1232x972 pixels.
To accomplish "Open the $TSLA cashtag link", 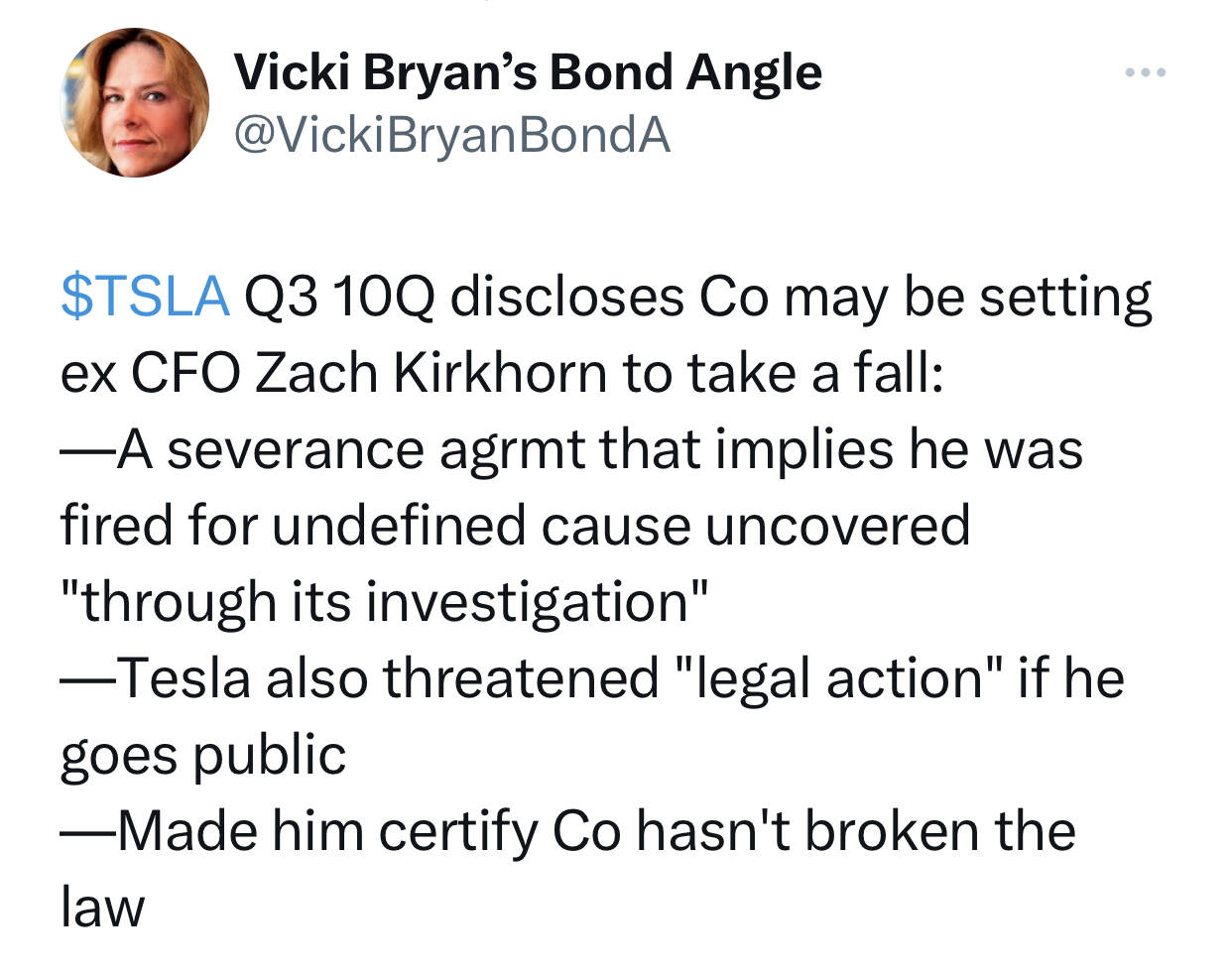I will tap(145, 297).
